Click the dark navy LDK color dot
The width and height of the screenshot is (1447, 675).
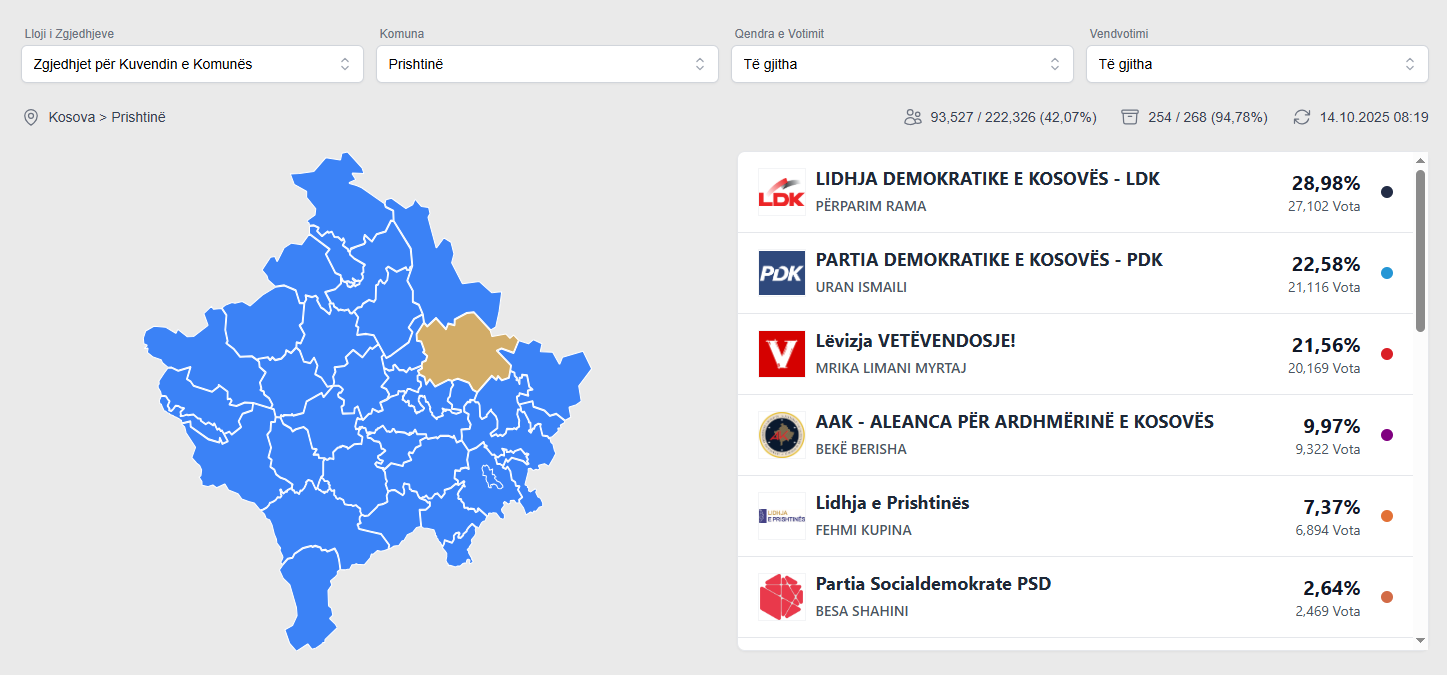[x=1386, y=192]
